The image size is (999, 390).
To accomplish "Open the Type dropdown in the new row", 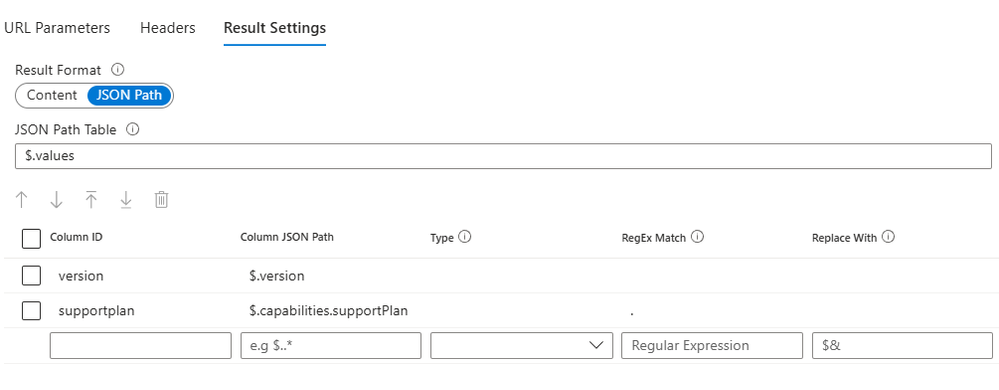I will [521, 345].
